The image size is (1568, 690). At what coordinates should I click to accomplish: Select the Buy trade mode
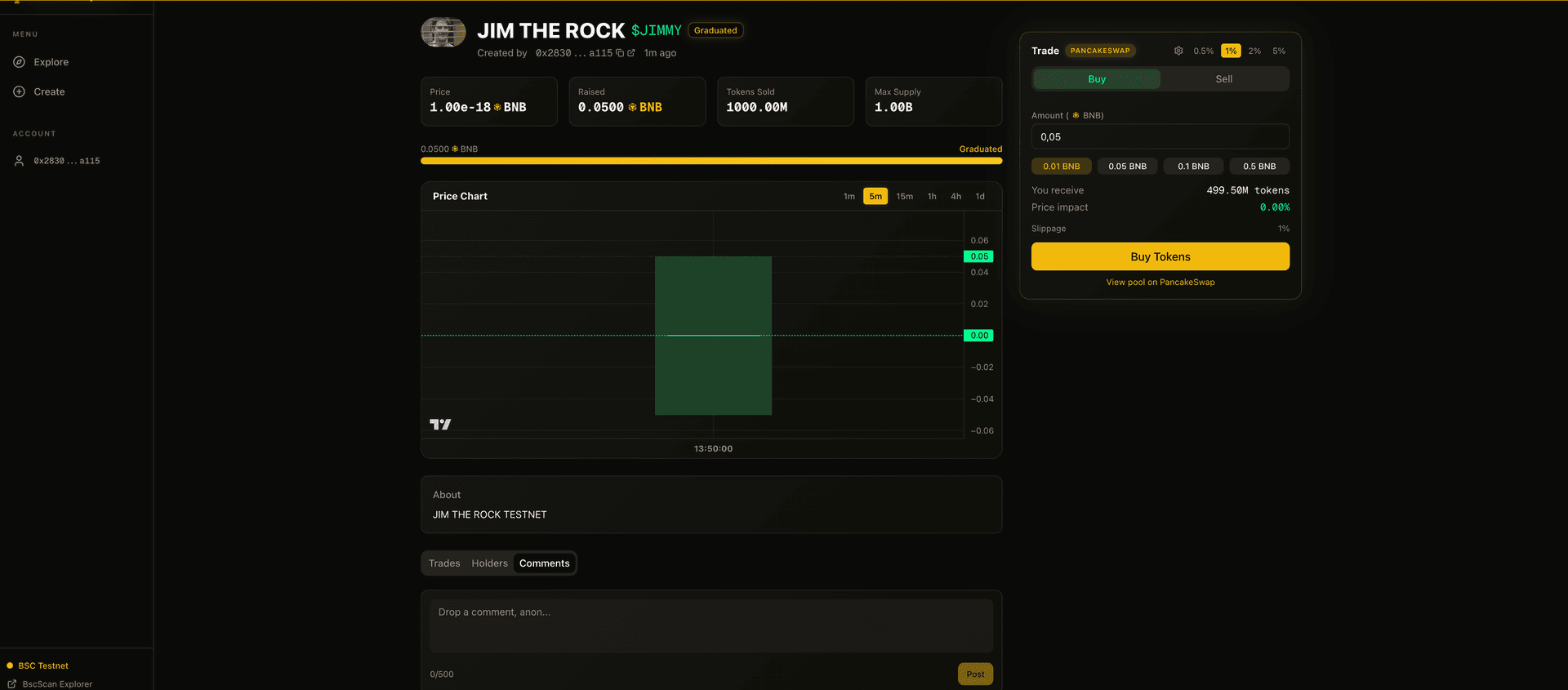pyautogui.click(x=1097, y=79)
